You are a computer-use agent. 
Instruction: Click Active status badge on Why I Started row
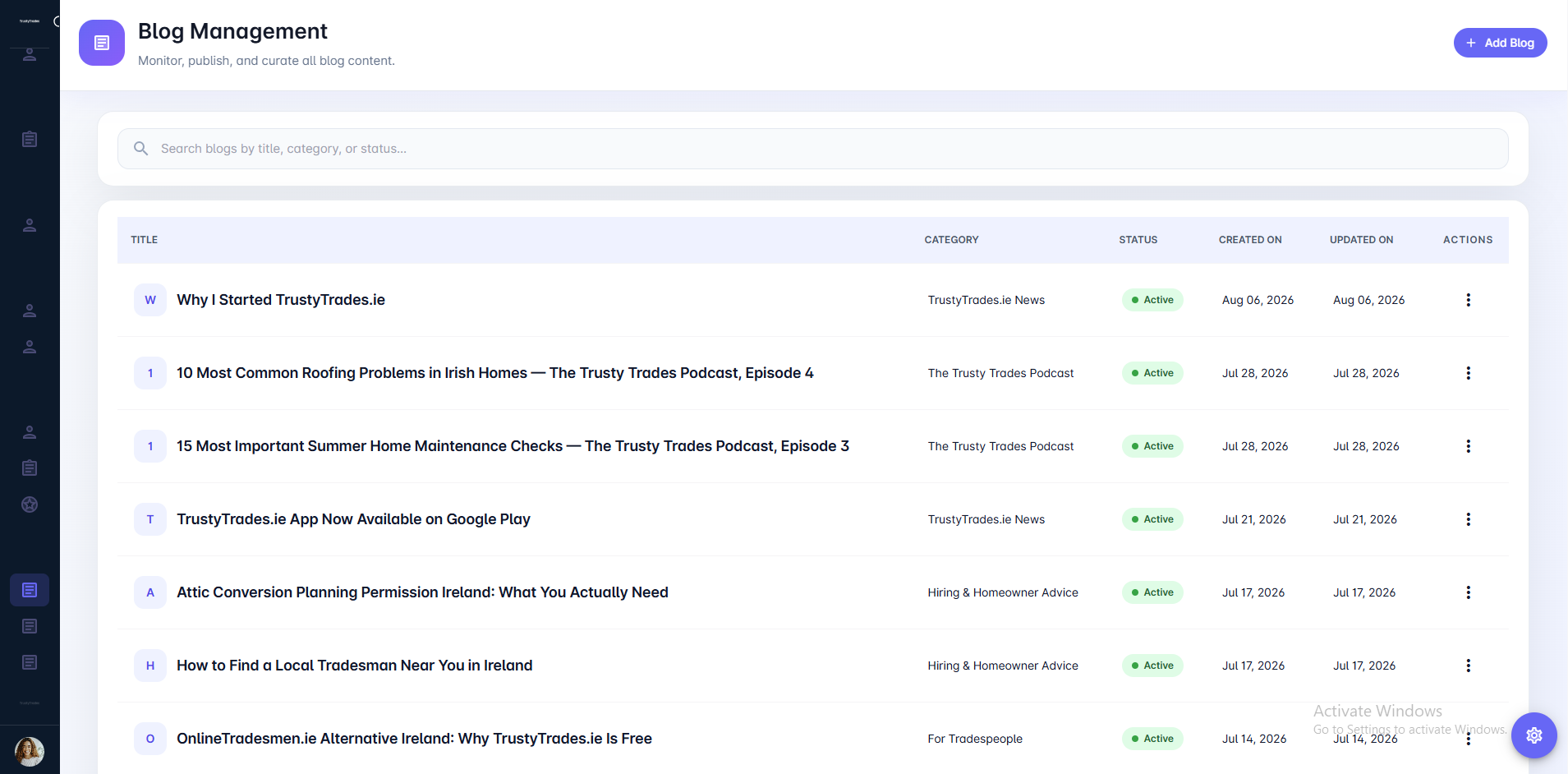coord(1152,300)
